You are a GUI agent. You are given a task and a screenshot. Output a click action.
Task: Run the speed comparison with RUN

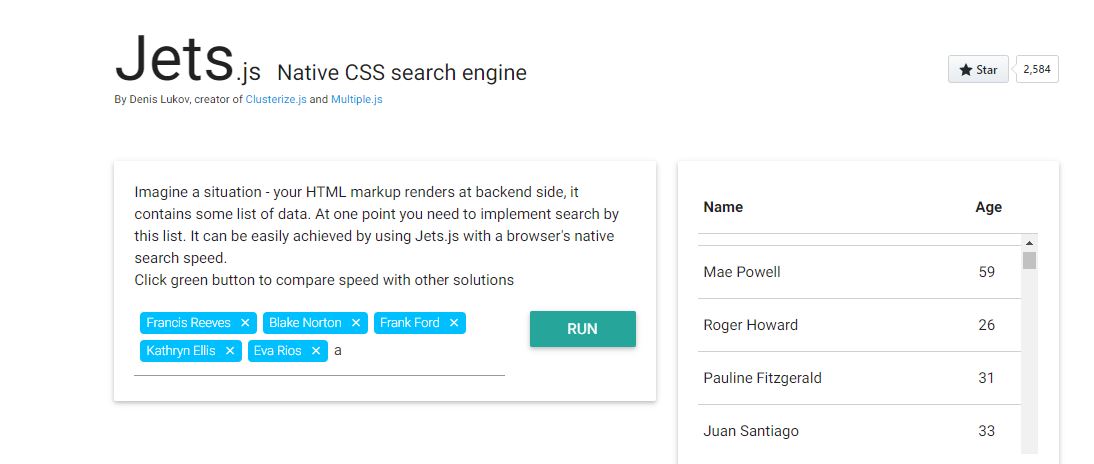pos(583,329)
